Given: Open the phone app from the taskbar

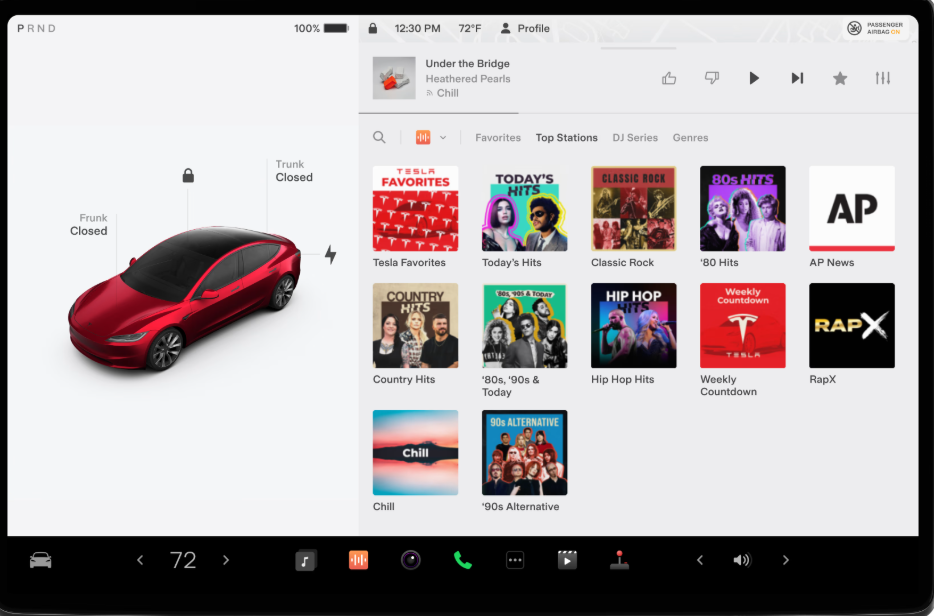Looking at the screenshot, I should pyautogui.click(x=461, y=560).
